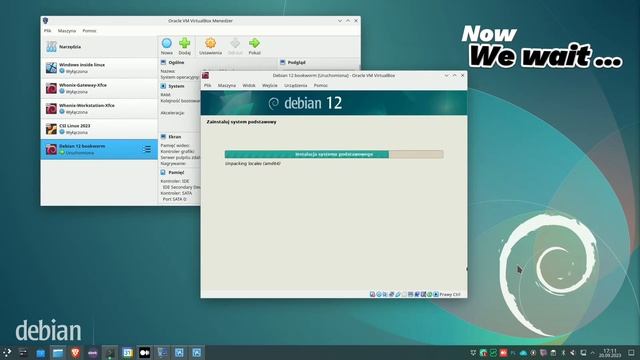Click the Prawy Ctrl host key label
640x360 pixels.
(450, 294)
